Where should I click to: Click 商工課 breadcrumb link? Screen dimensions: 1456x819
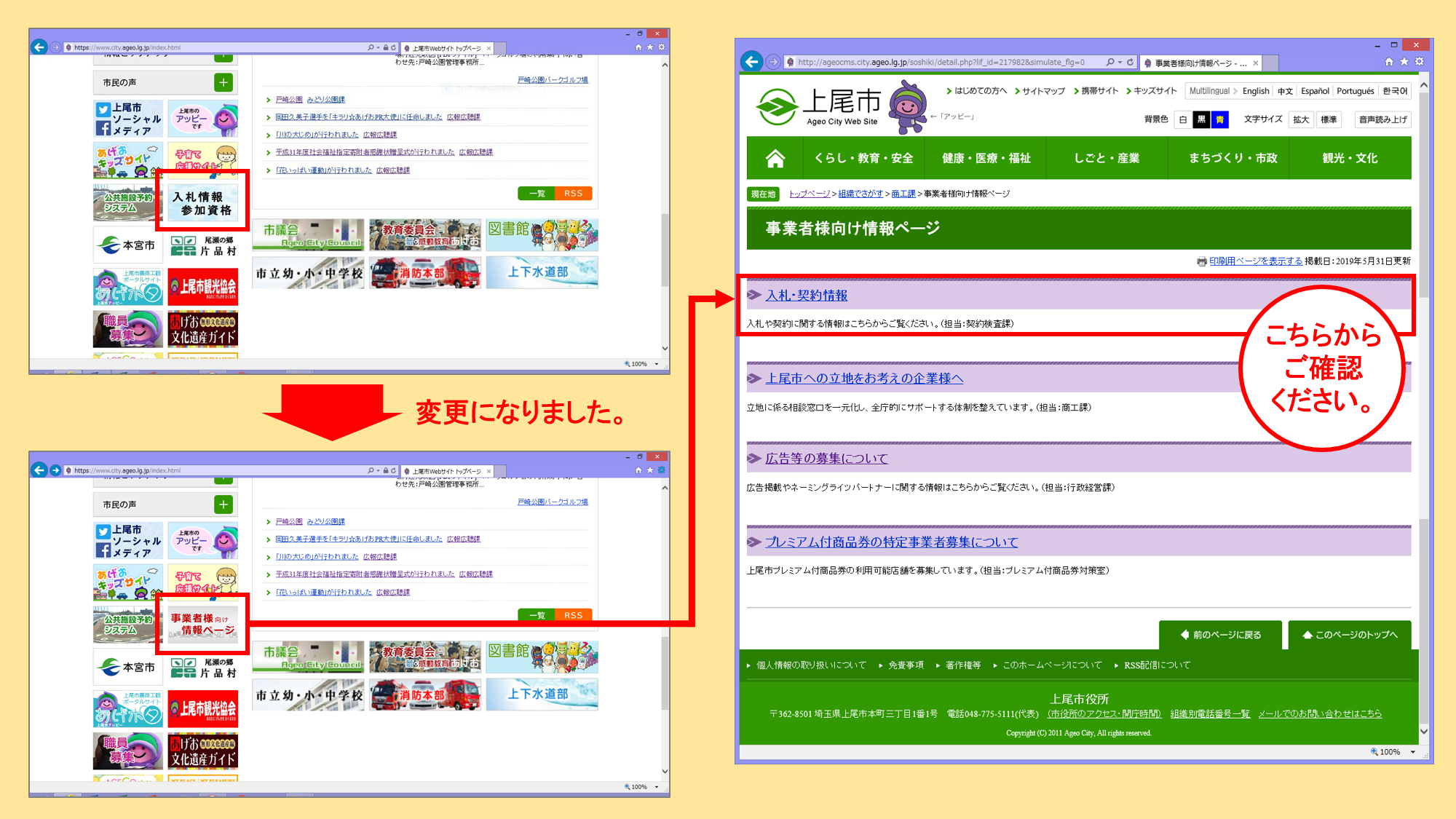point(903,194)
